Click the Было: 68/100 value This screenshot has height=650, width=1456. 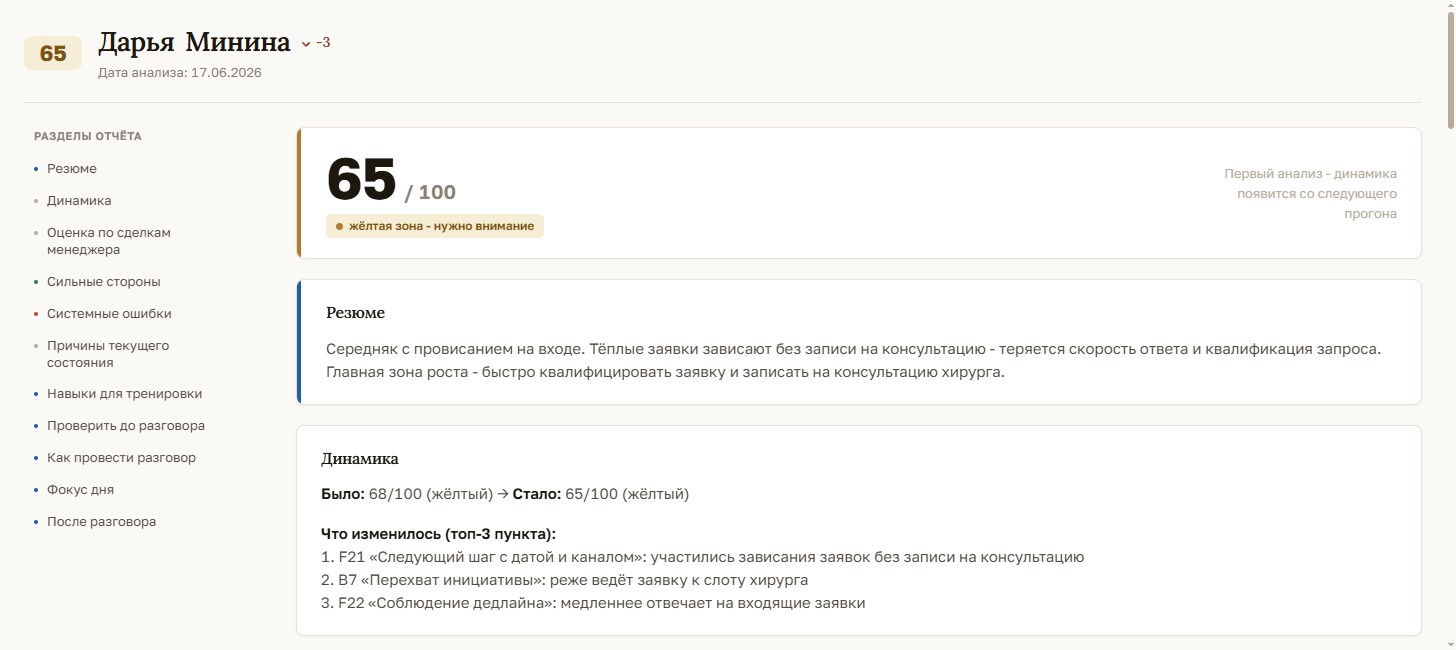407,494
